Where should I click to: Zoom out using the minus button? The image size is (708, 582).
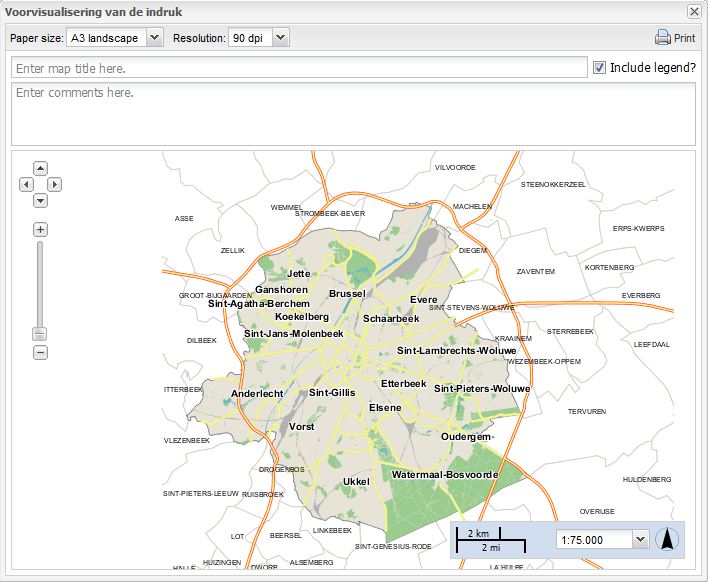(40, 352)
